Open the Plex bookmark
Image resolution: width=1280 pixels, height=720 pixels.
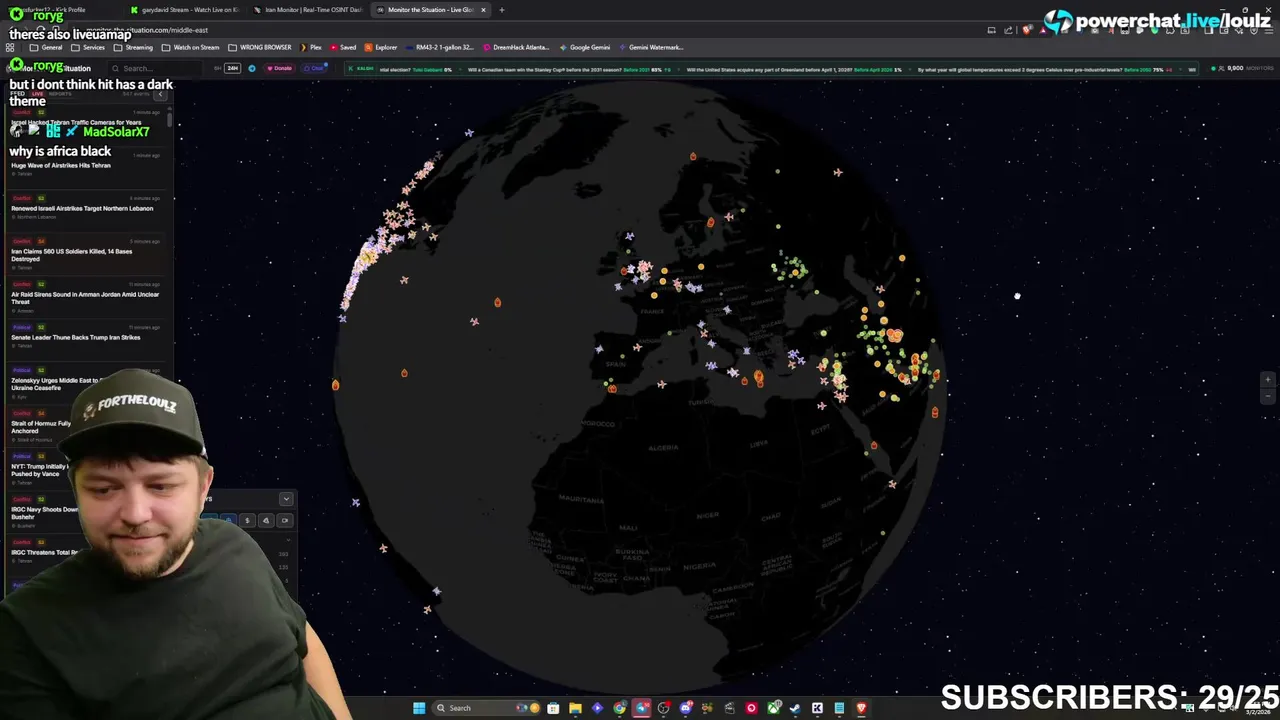pyautogui.click(x=311, y=47)
